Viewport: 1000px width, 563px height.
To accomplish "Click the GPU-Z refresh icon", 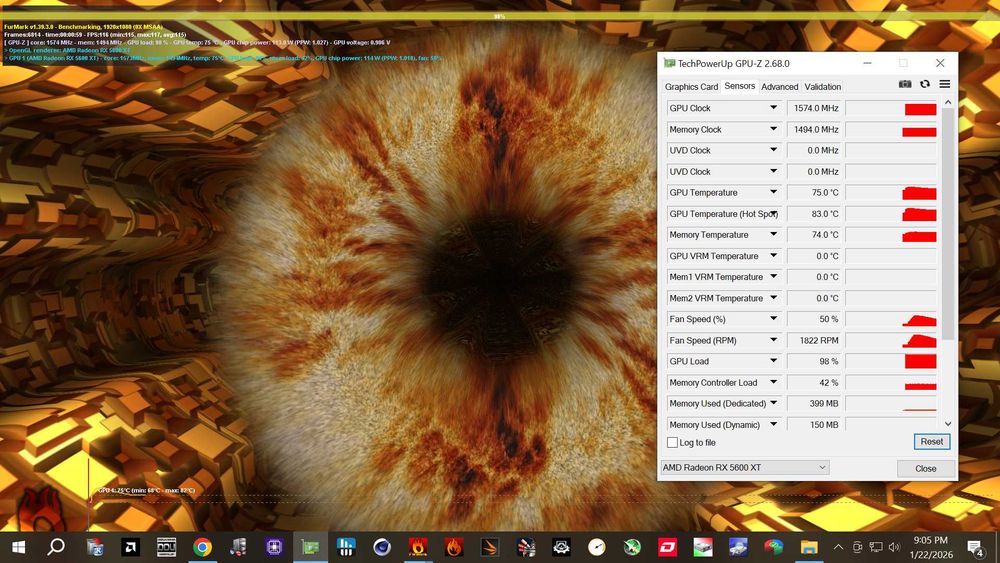I will (x=925, y=85).
